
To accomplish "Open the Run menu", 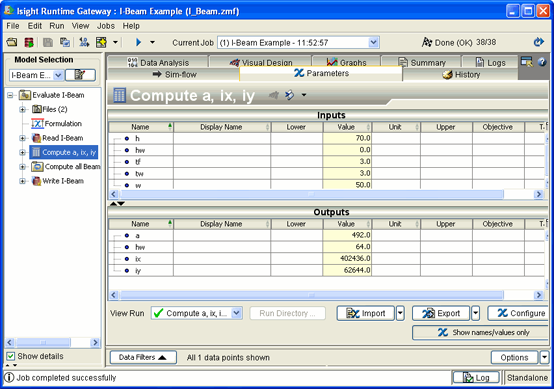I will [57, 26].
